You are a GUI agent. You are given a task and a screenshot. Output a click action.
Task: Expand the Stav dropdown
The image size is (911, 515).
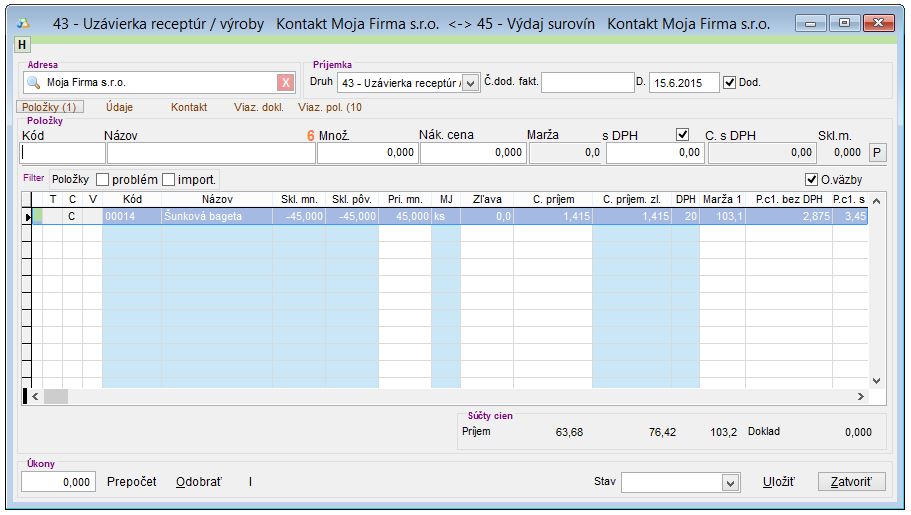pos(730,483)
